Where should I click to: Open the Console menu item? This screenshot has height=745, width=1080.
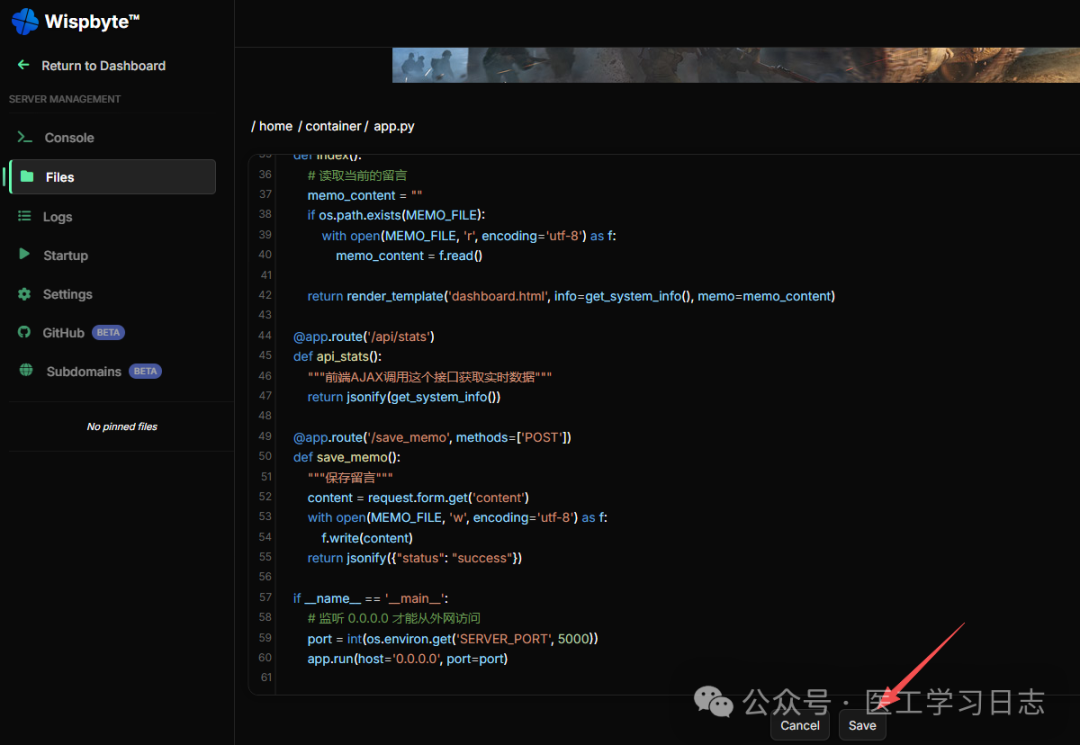tap(69, 138)
